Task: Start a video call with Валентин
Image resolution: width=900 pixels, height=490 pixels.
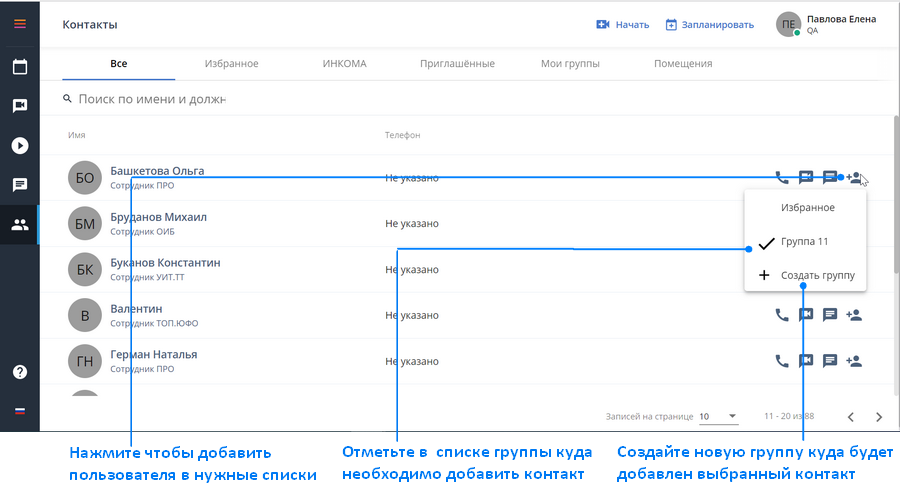Action: [806, 314]
